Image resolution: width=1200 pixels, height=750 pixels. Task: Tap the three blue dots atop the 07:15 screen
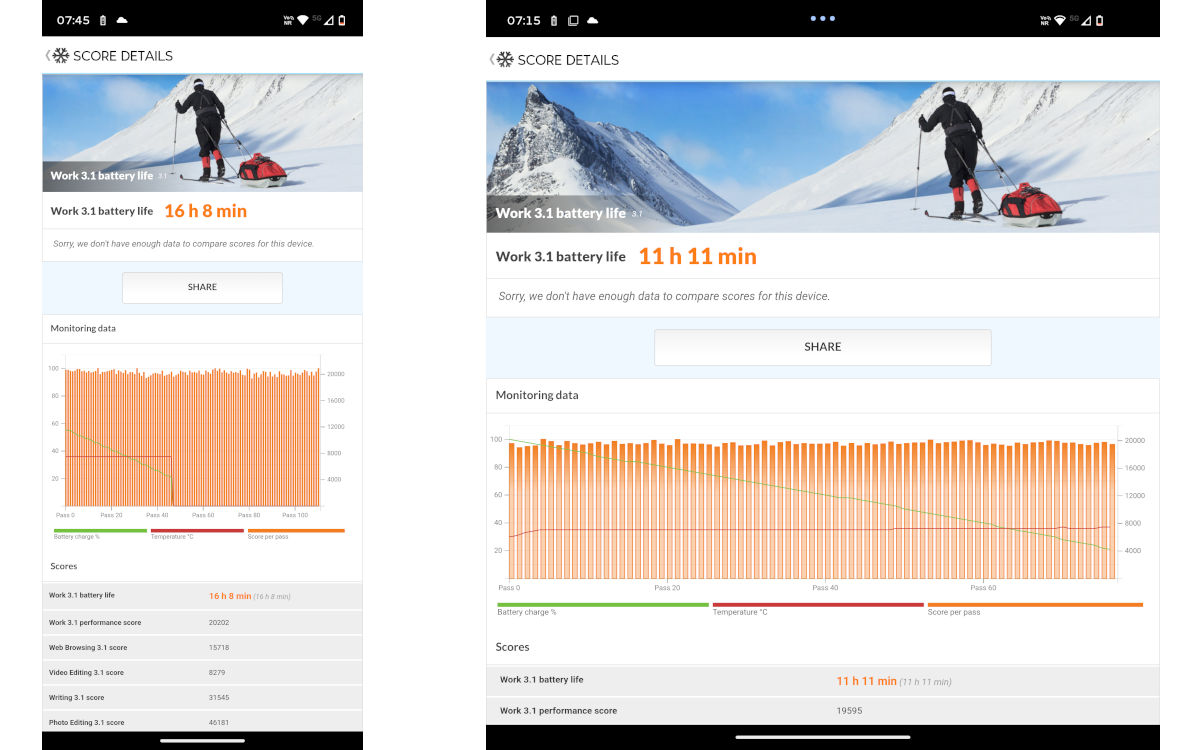[822, 18]
